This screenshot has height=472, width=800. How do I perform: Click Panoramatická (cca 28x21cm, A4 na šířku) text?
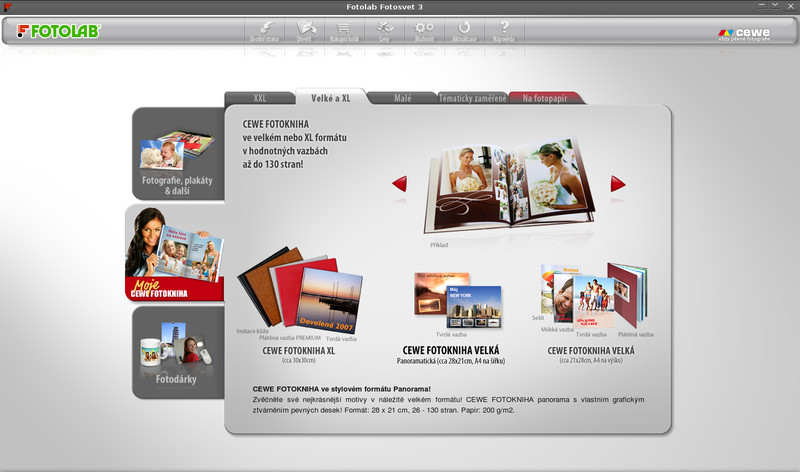point(451,361)
